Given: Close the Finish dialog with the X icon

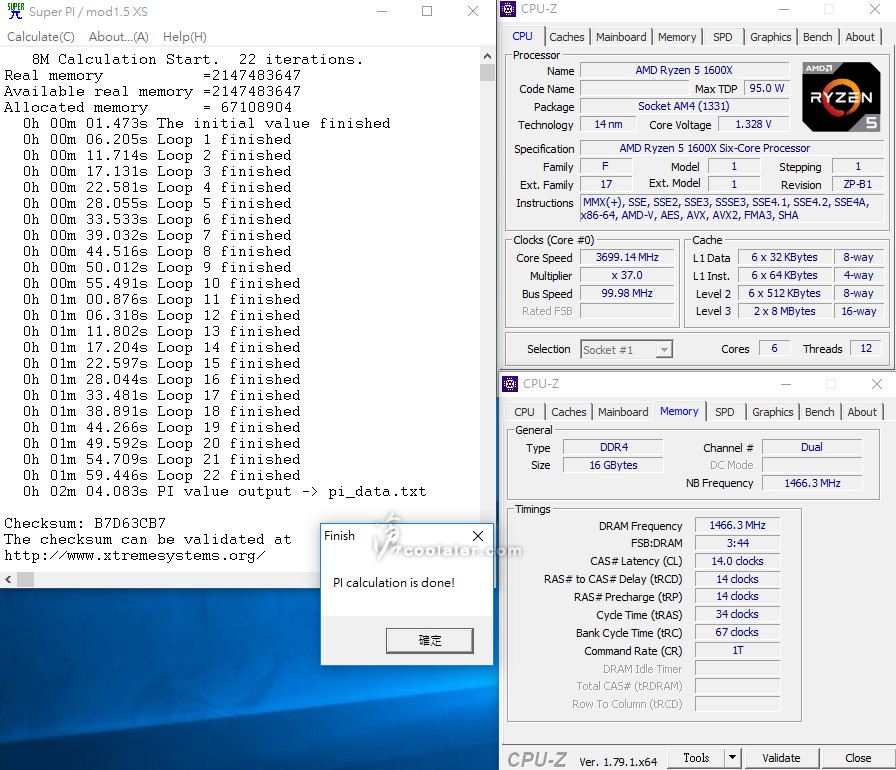Looking at the screenshot, I should point(478,536).
